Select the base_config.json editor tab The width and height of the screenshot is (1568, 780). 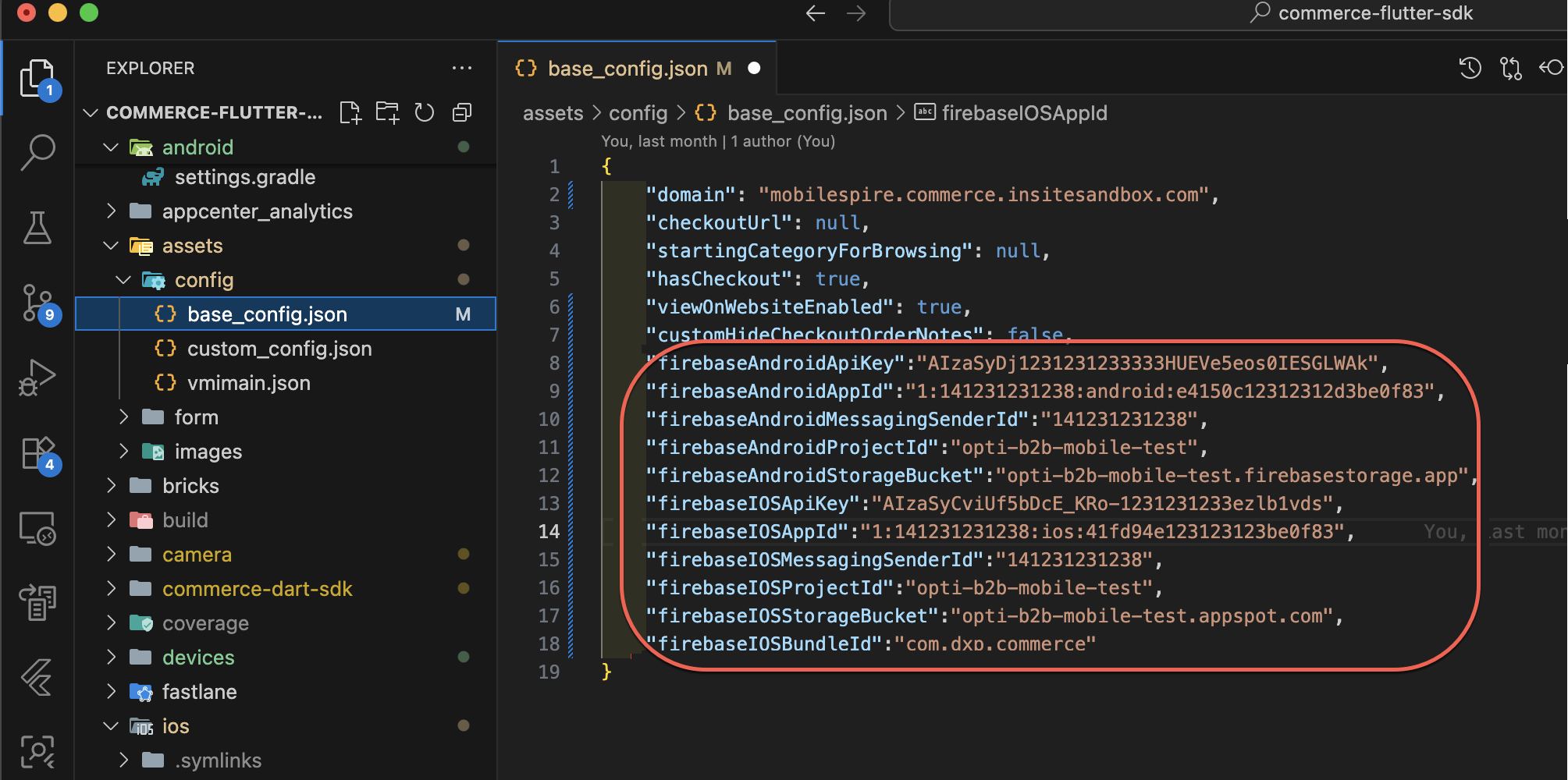pos(637,69)
